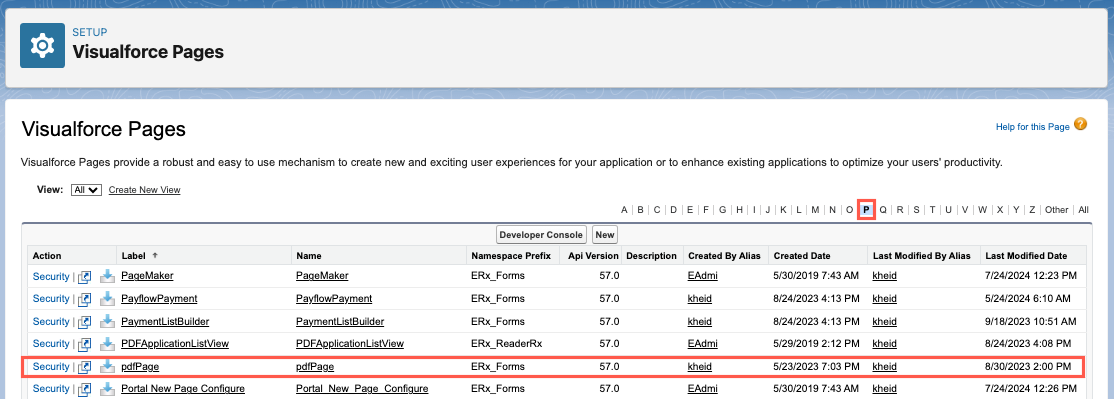Sort by Last Modified Date column header

click(1026, 256)
